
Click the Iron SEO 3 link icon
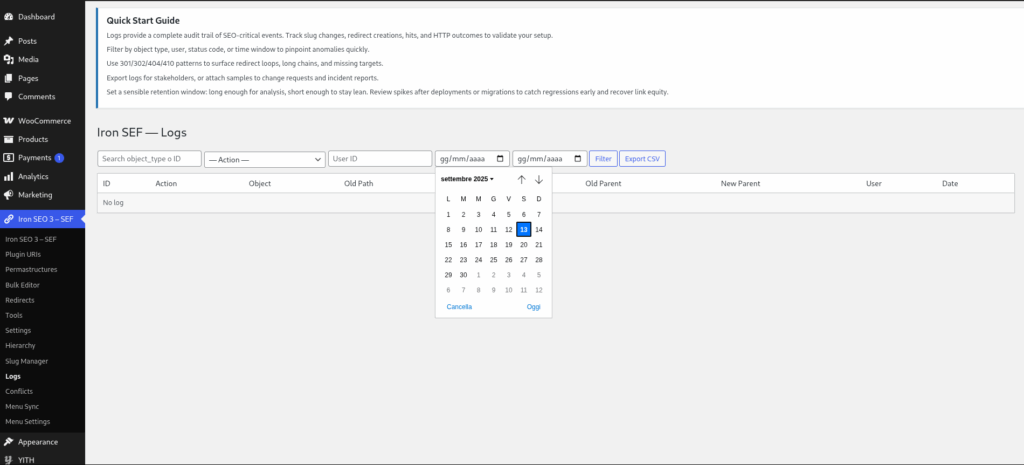pyautogui.click(x=8, y=219)
